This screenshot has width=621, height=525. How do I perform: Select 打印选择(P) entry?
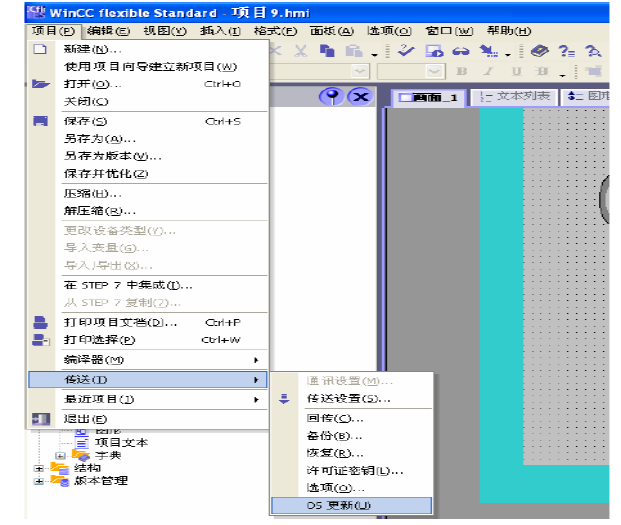[x=149, y=340]
